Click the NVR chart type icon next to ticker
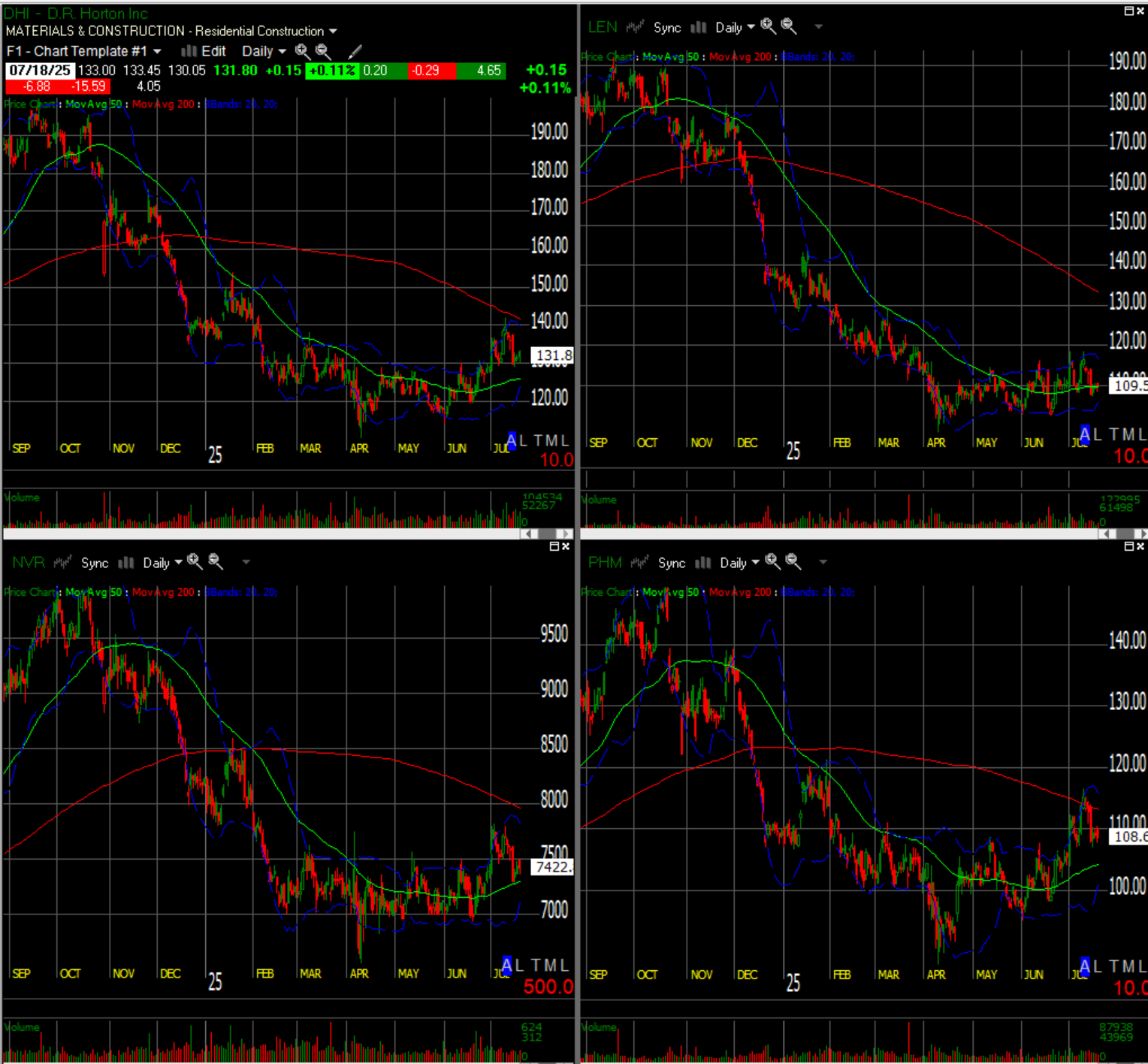The image size is (1148, 1064). pyautogui.click(x=62, y=562)
